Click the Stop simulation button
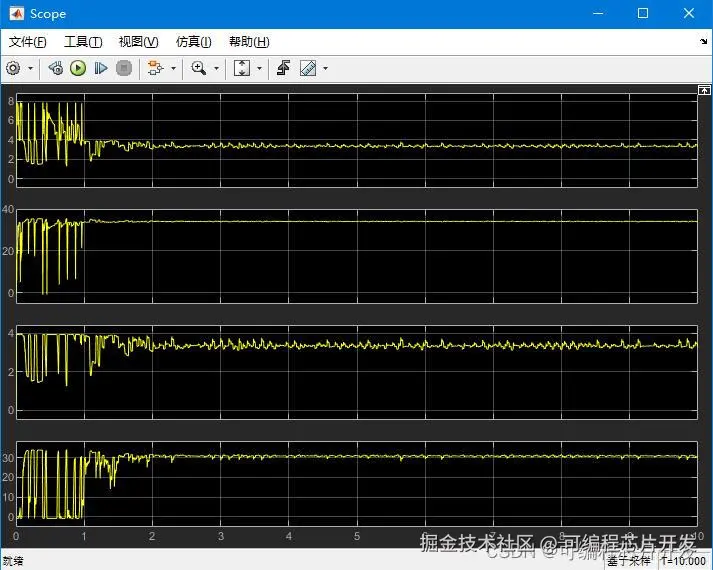 point(124,68)
